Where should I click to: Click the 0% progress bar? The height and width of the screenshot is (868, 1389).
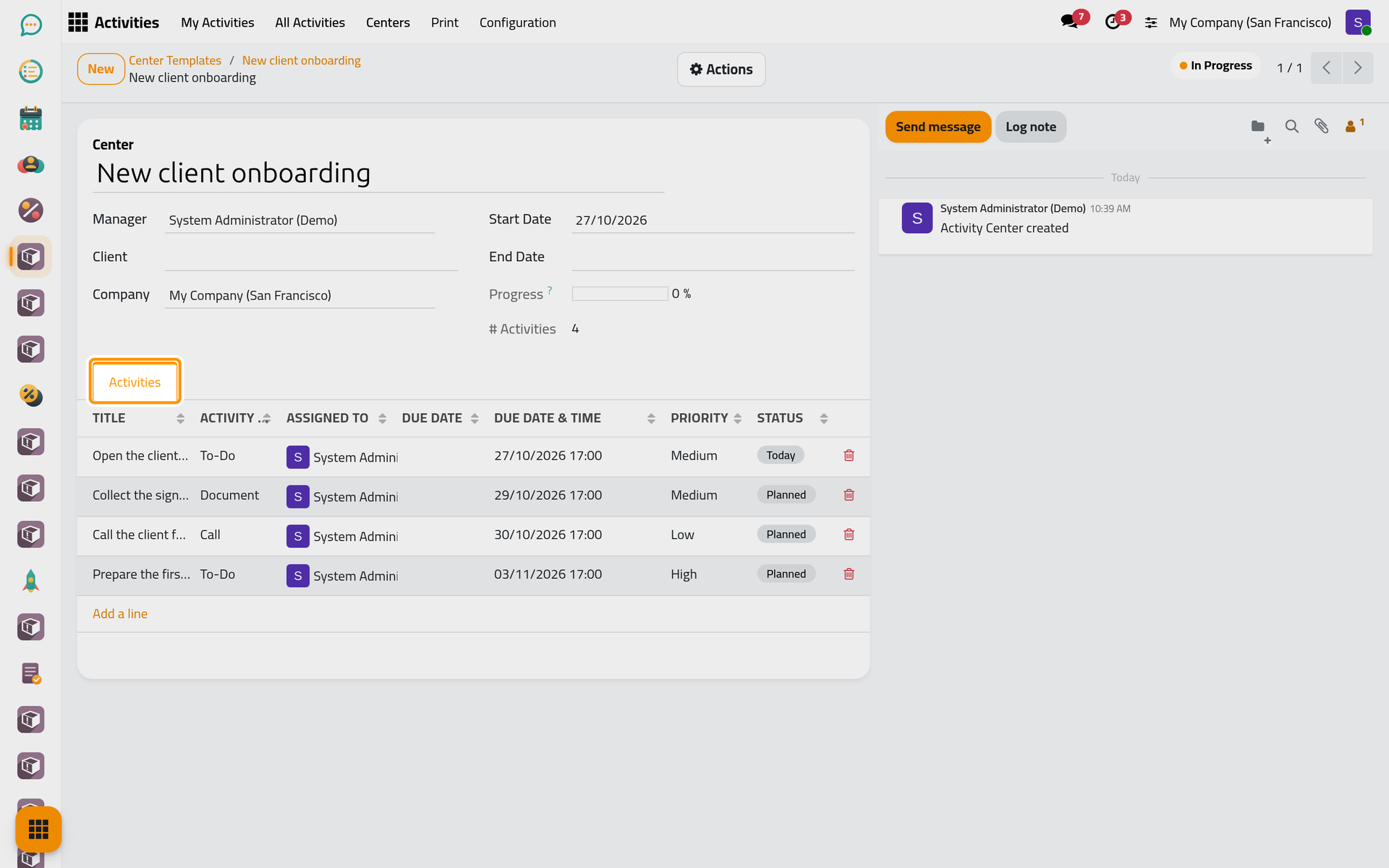[x=620, y=294]
